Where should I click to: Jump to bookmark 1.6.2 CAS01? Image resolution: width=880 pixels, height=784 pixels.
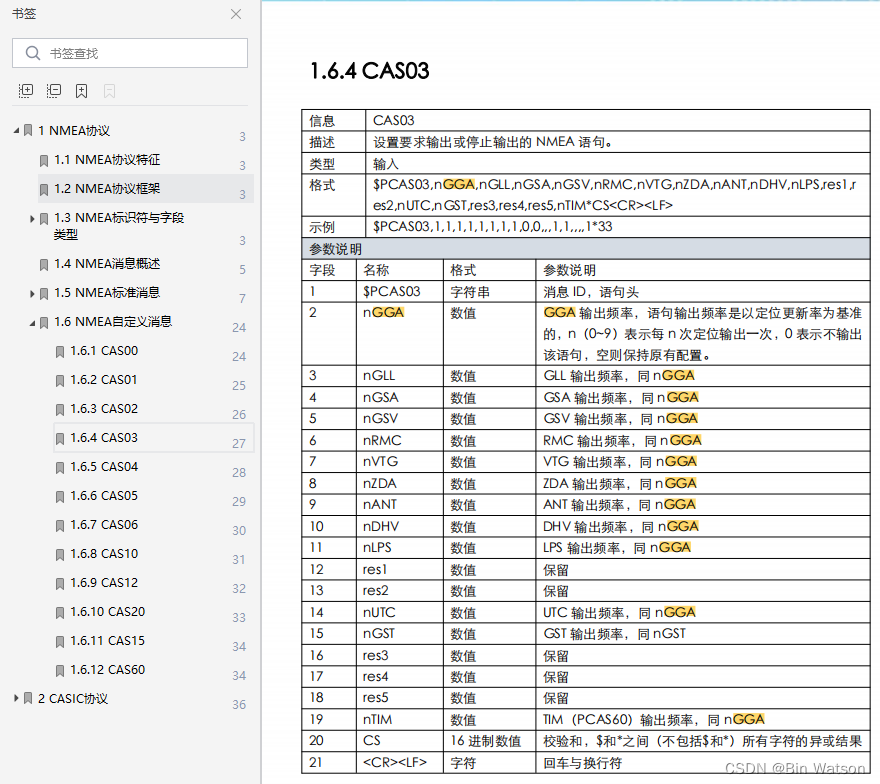point(104,380)
